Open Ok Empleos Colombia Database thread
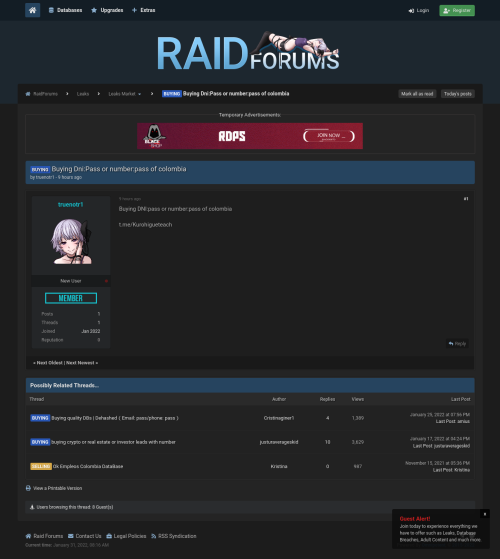This screenshot has height=559, width=500. pos(88,466)
